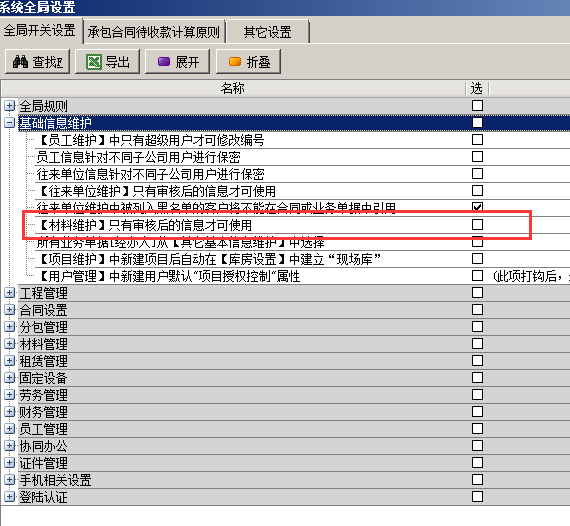The image size is (570, 526).
Task: Check the 【材料维护】只有审核后的信息才可使用 checkbox
Action: pyautogui.click(x=477, y=224)
